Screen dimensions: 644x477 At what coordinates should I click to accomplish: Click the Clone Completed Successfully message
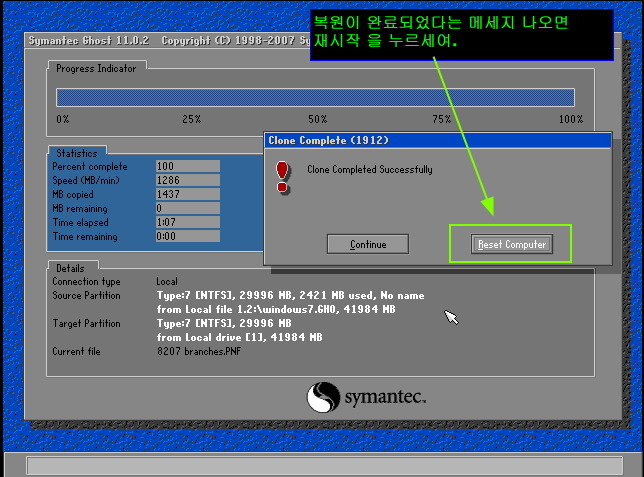click(370, 169)
